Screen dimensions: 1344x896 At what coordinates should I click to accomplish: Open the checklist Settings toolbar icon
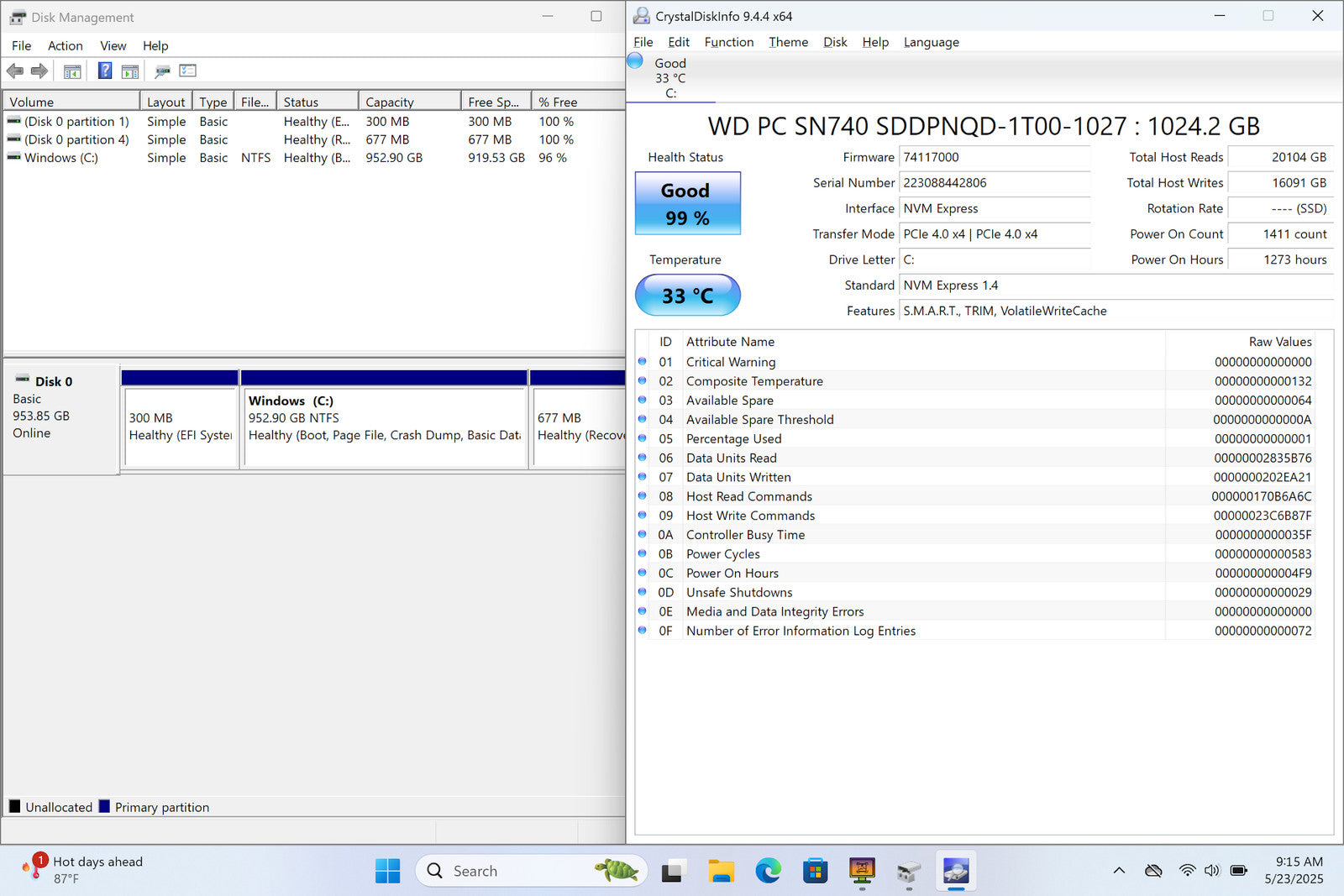click(187, 71)
